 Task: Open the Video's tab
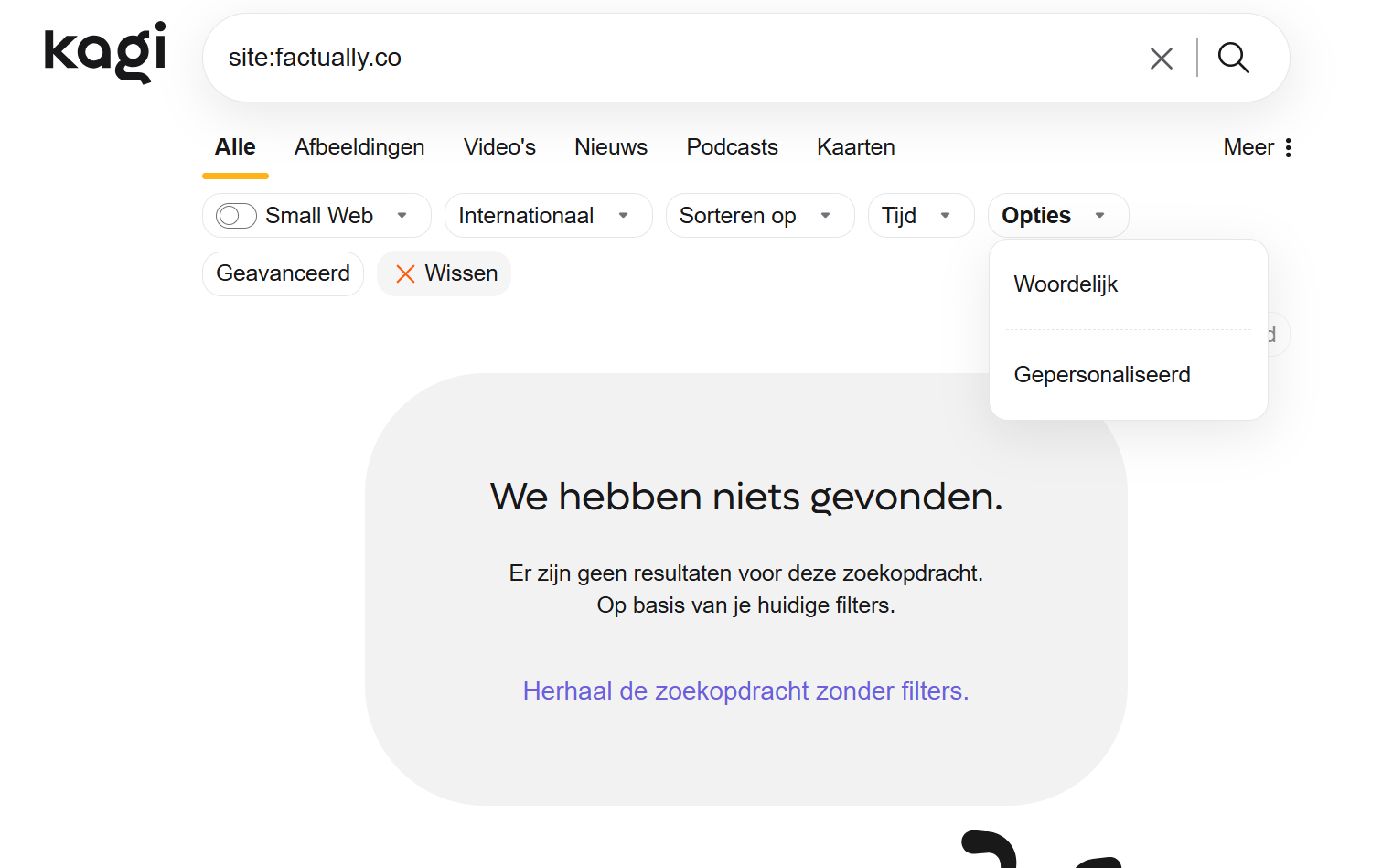click(499, 147)
